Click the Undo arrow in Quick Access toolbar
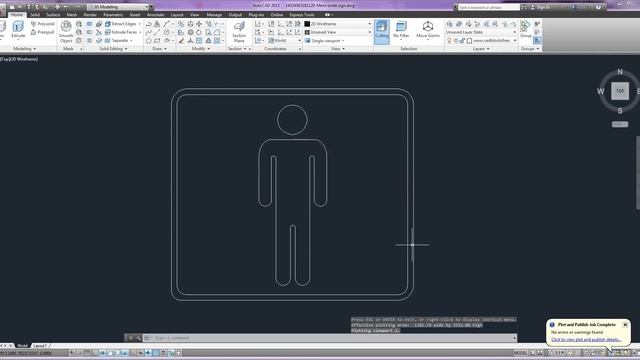 point(65,7)
